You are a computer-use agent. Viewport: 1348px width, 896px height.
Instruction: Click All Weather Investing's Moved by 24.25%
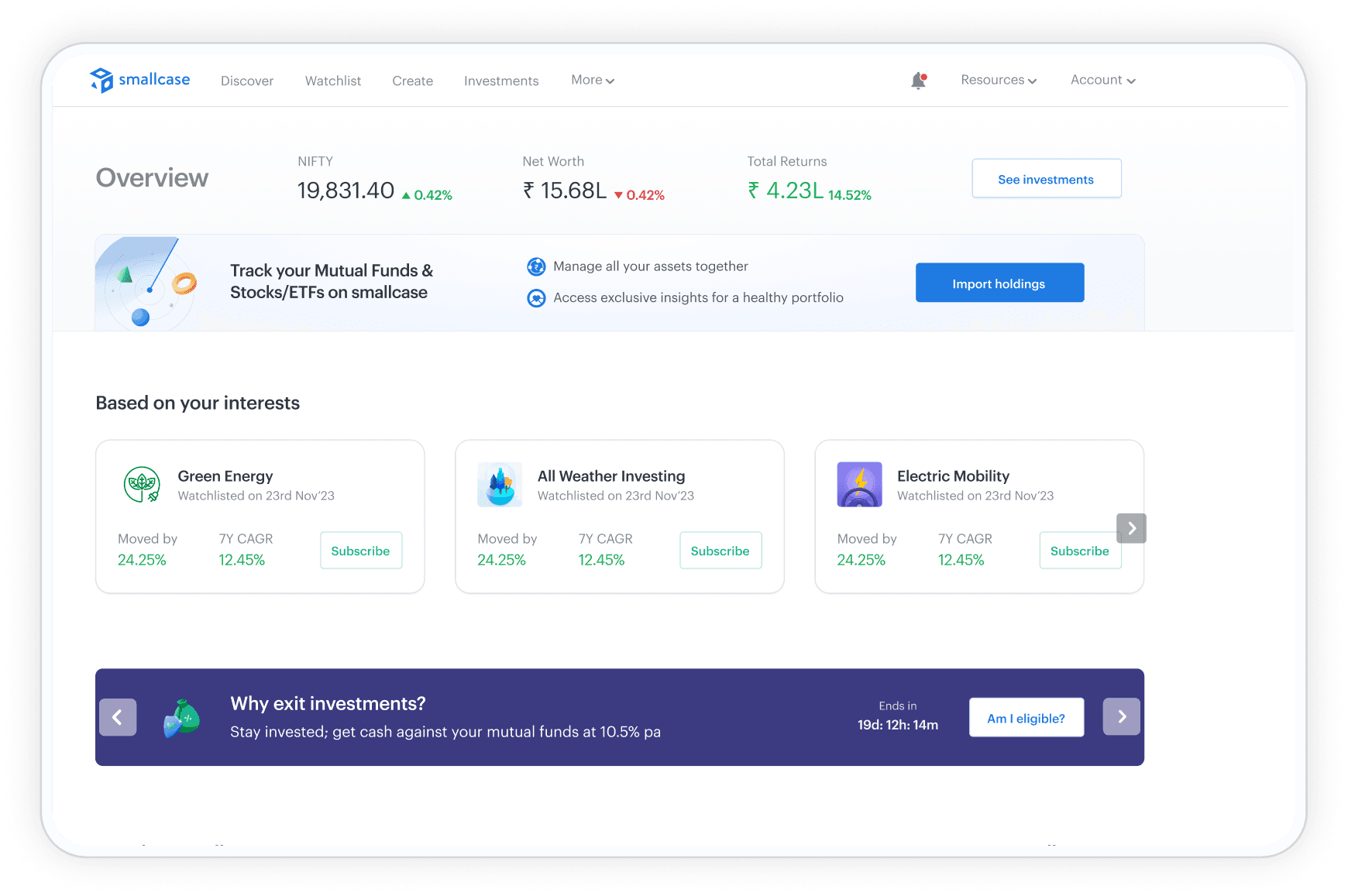[x=501, y=560]
